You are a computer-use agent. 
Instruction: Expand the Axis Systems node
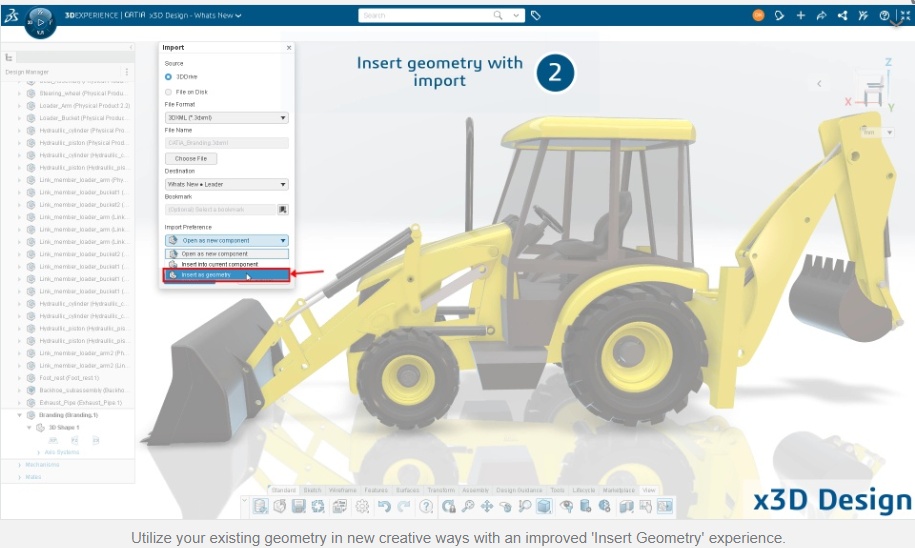pyautogui.click(x=39, y=453)
